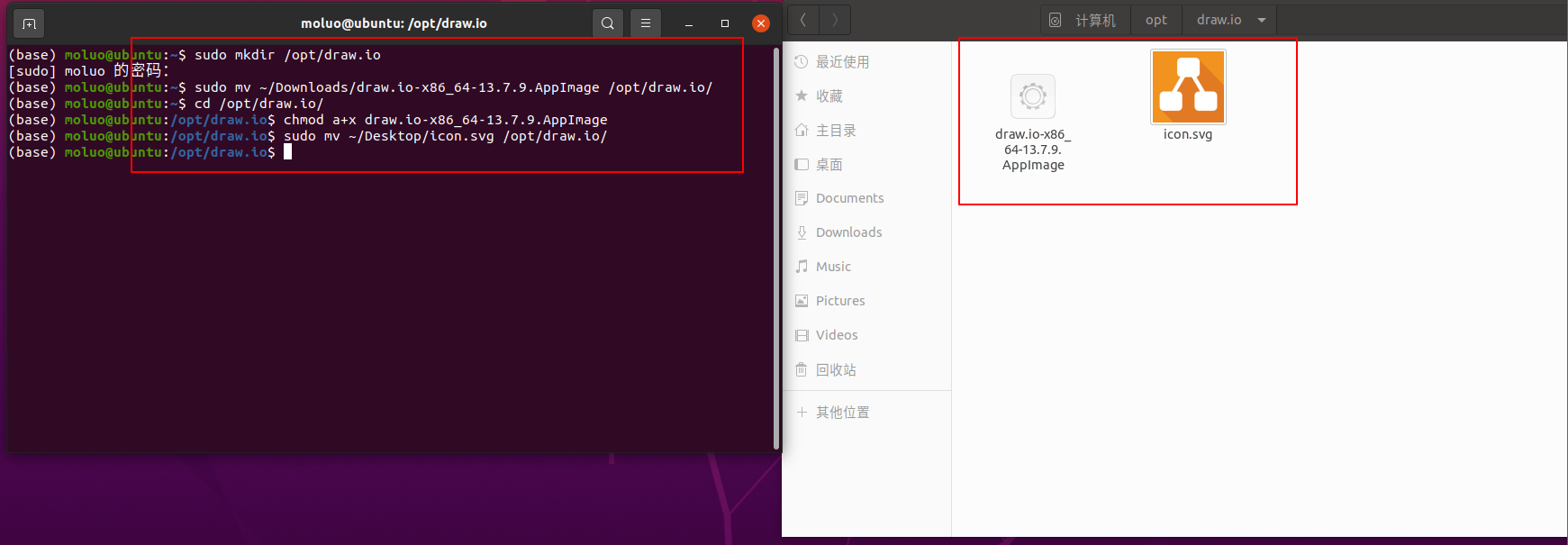Open Pictures folder in sidebar
This screenshot has width=1568, height=545.
point(866,301)
